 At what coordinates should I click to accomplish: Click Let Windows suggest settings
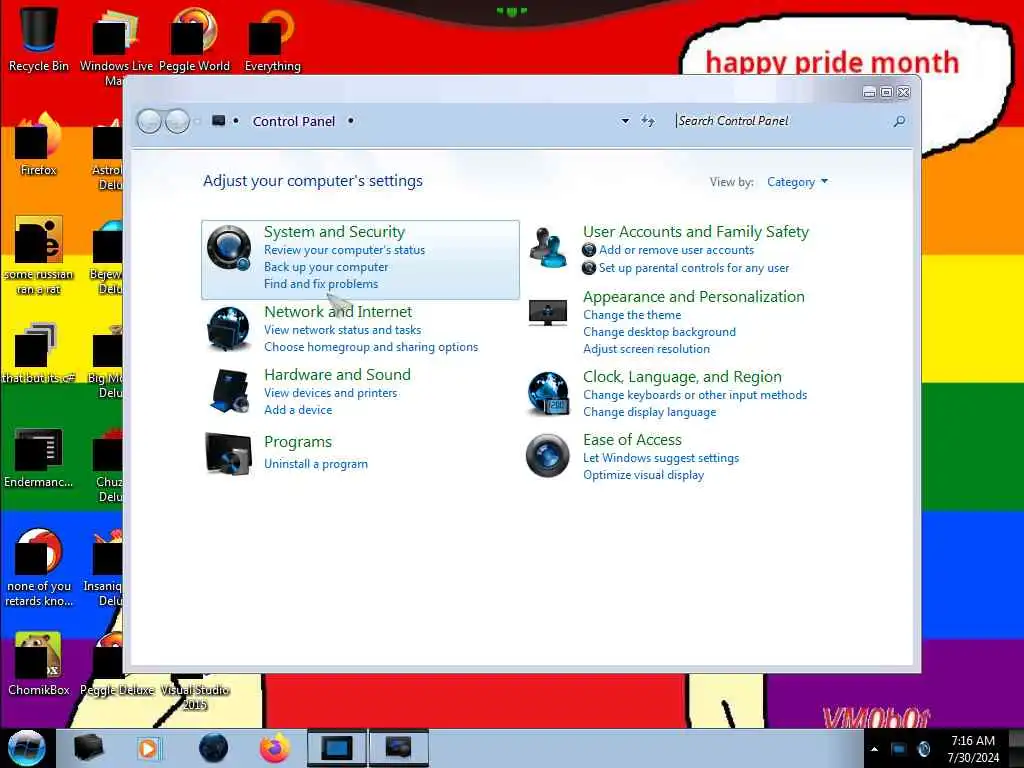[x=661, y=458]
